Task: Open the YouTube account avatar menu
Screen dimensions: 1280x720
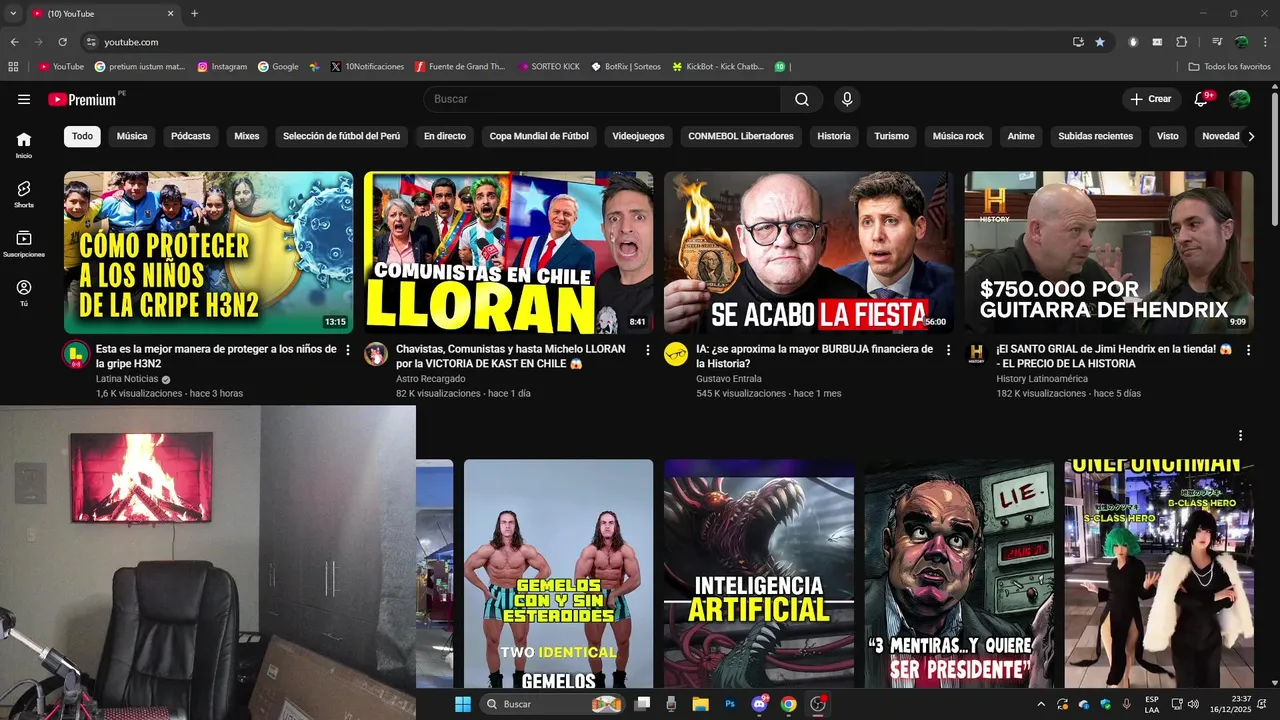Action: click(1239, 99)
